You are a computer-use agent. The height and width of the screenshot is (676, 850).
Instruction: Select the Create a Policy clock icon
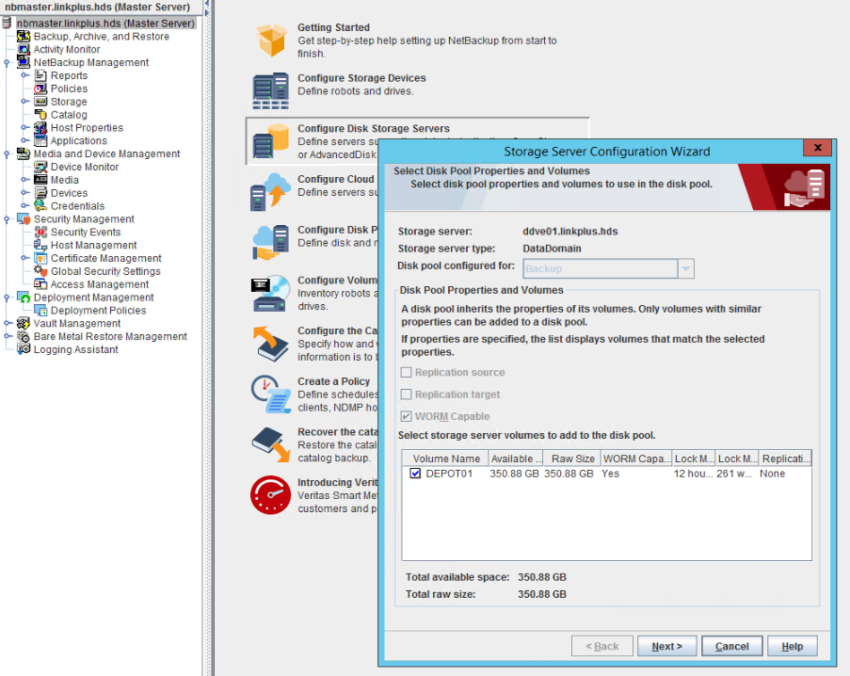point(271,394)
